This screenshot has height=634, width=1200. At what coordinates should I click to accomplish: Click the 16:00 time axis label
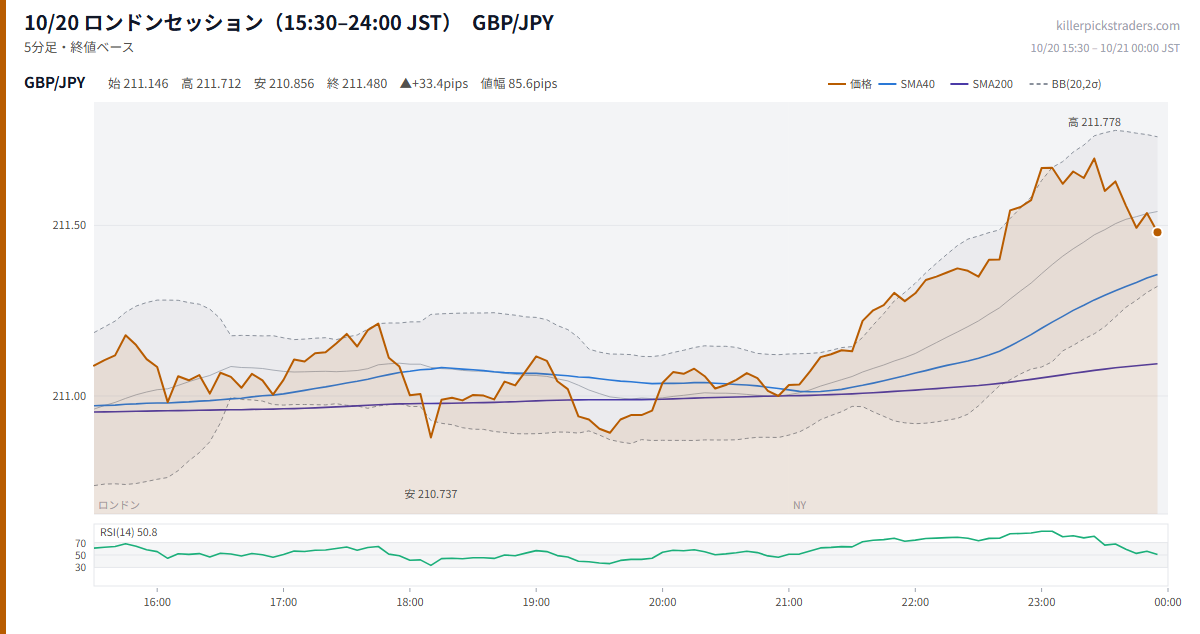157,602
